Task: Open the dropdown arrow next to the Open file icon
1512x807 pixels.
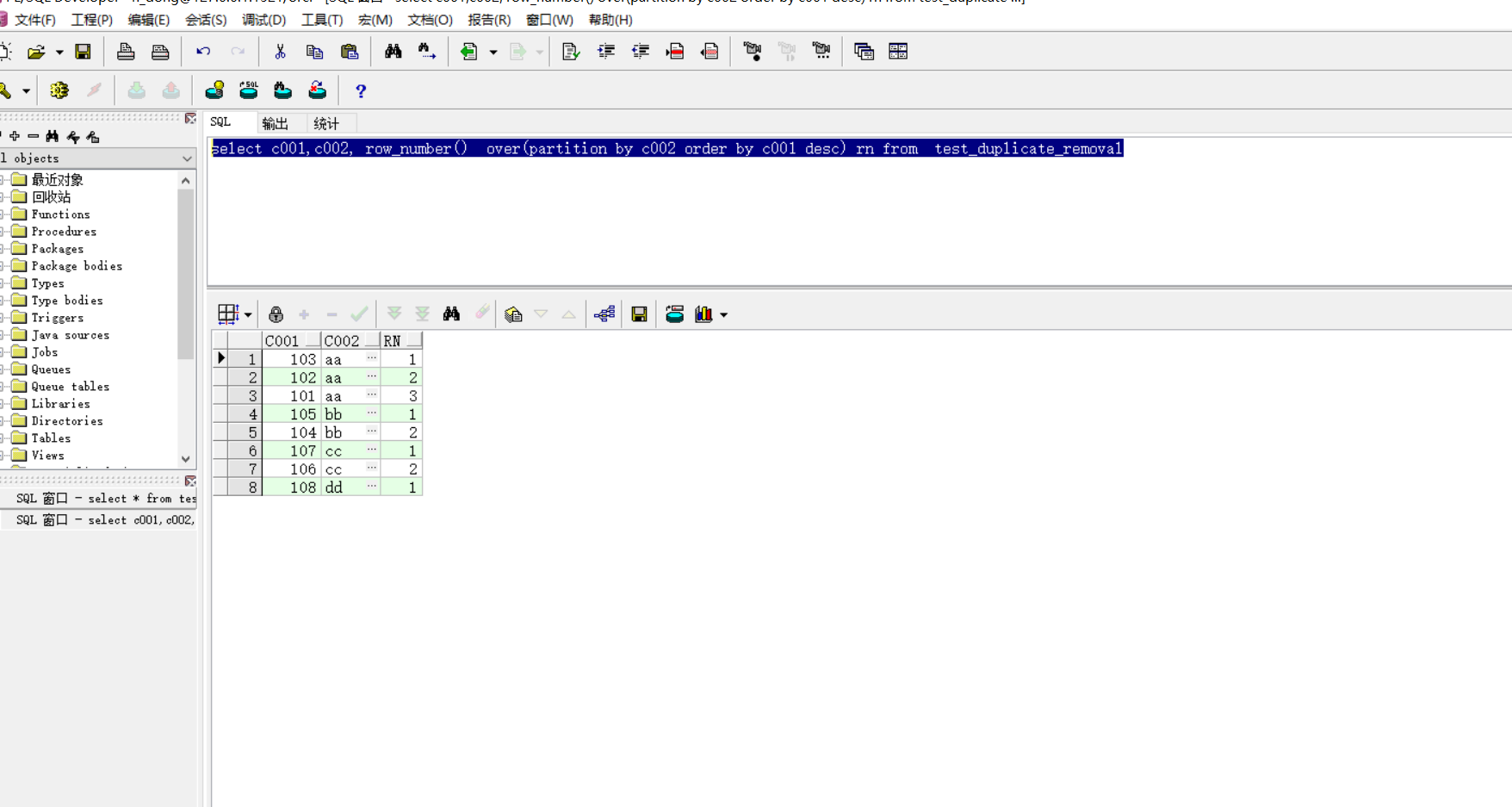Action: coord(59,51)
